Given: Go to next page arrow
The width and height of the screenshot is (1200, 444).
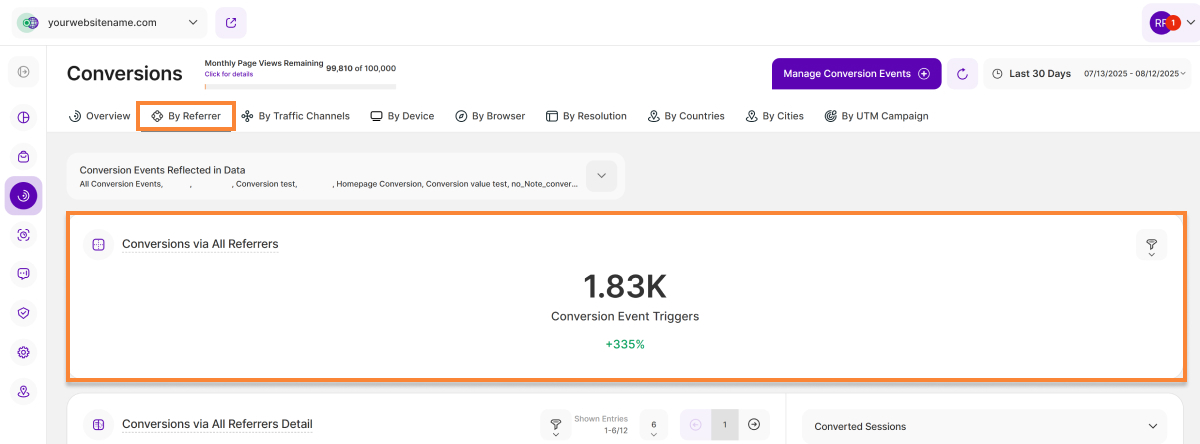Looking at the screenshot, I should coord(754,424).
